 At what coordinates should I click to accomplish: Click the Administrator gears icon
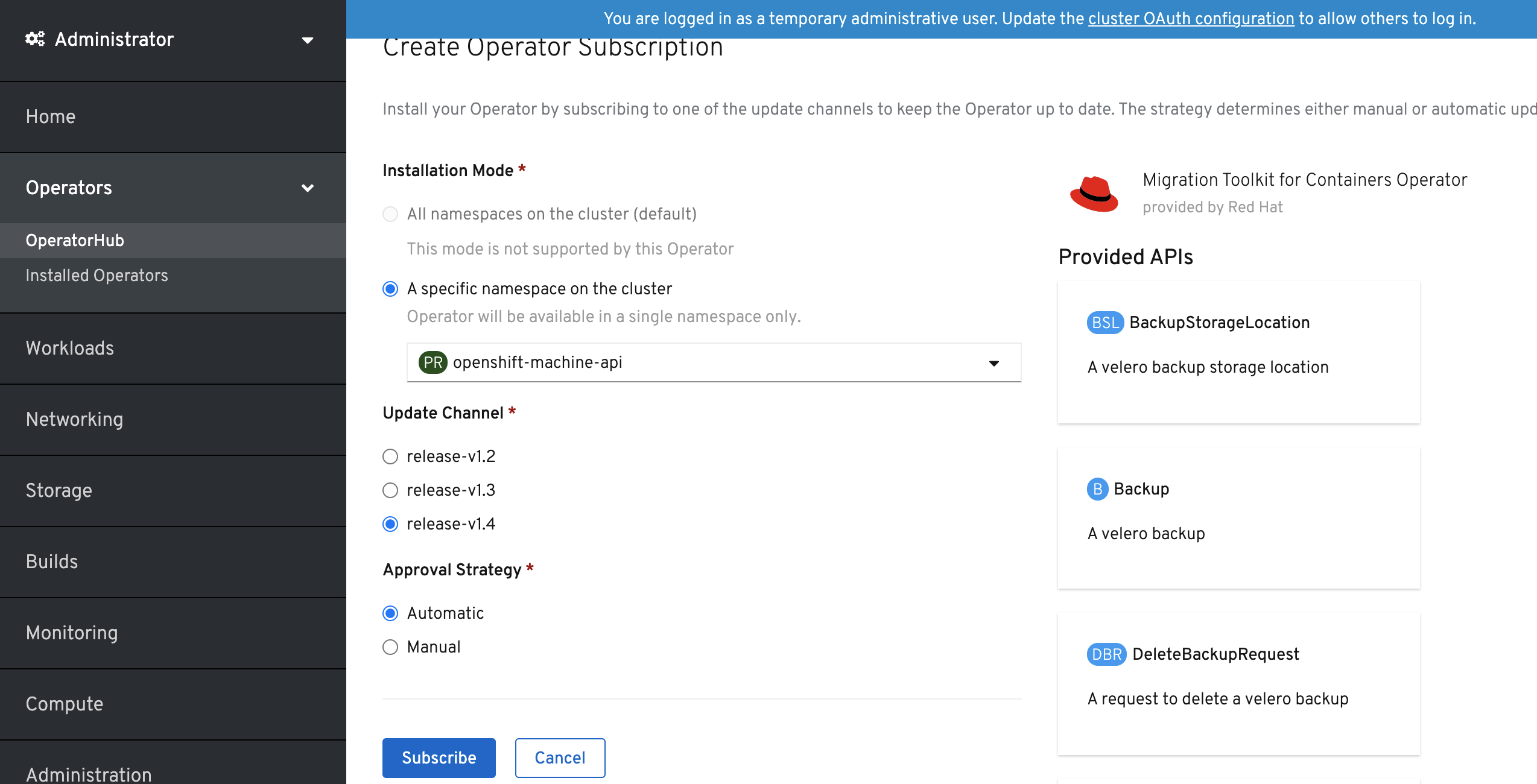[35, 39]
